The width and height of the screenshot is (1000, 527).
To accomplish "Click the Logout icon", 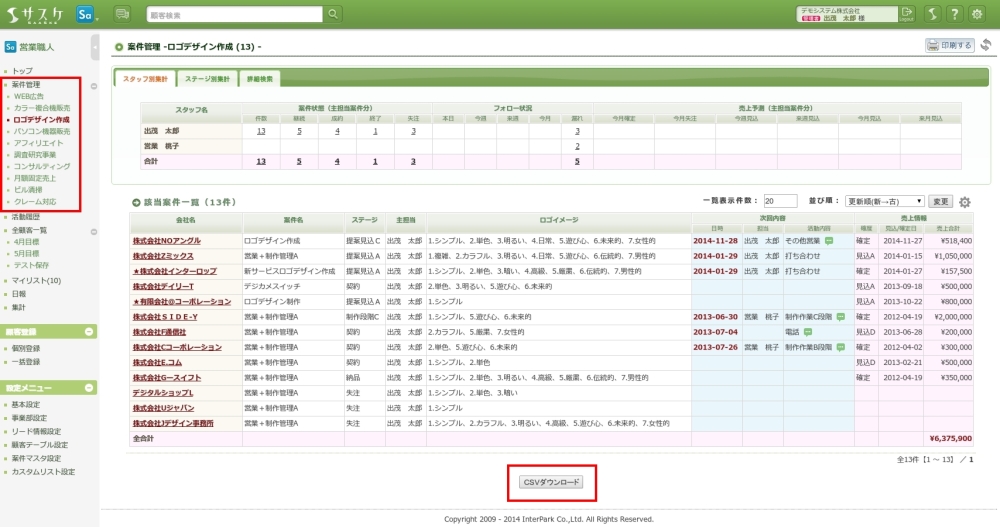I will tap(906, 14).
